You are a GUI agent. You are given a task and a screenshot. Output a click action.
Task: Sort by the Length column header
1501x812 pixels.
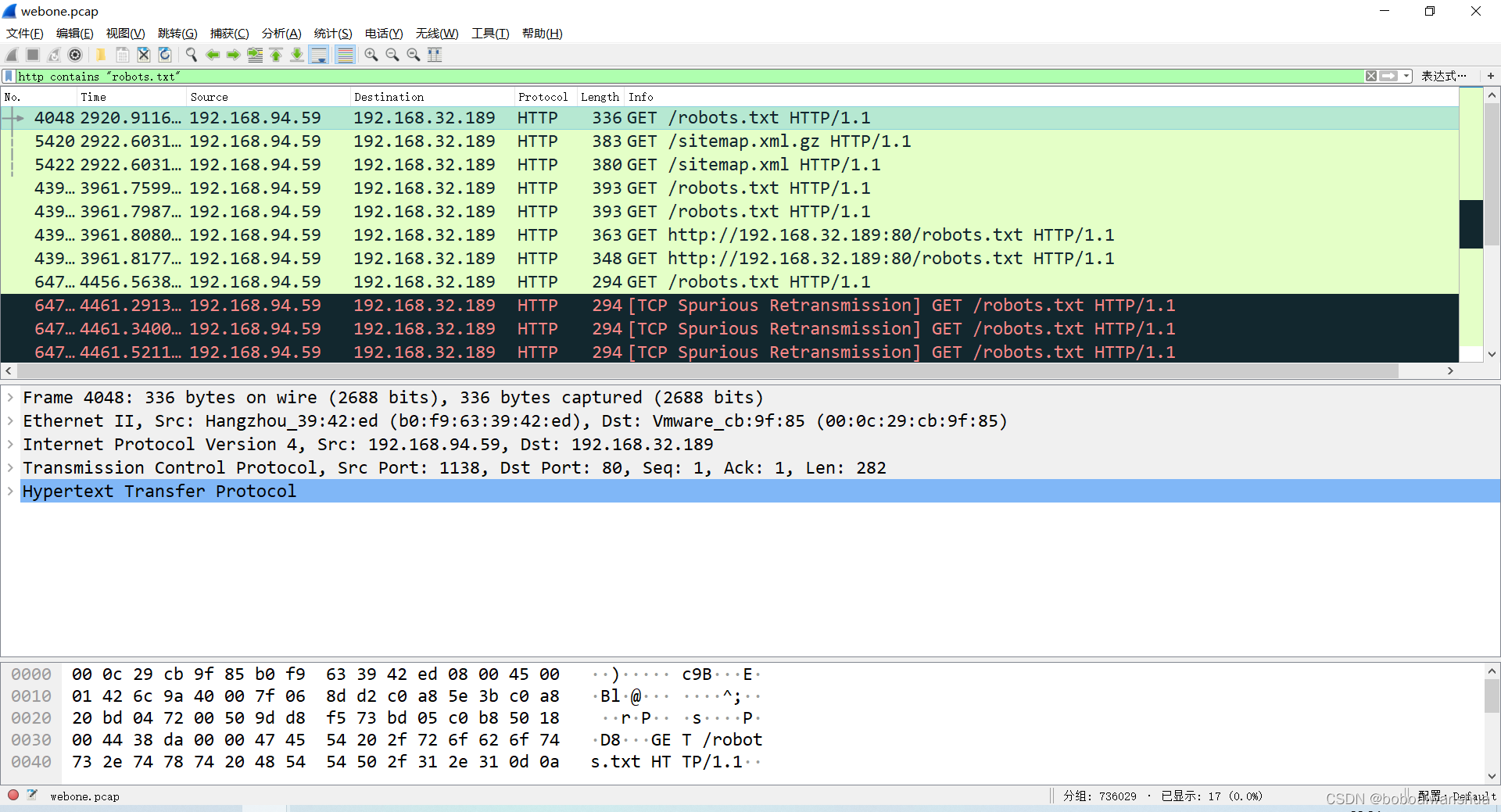[x=600, y=97]
